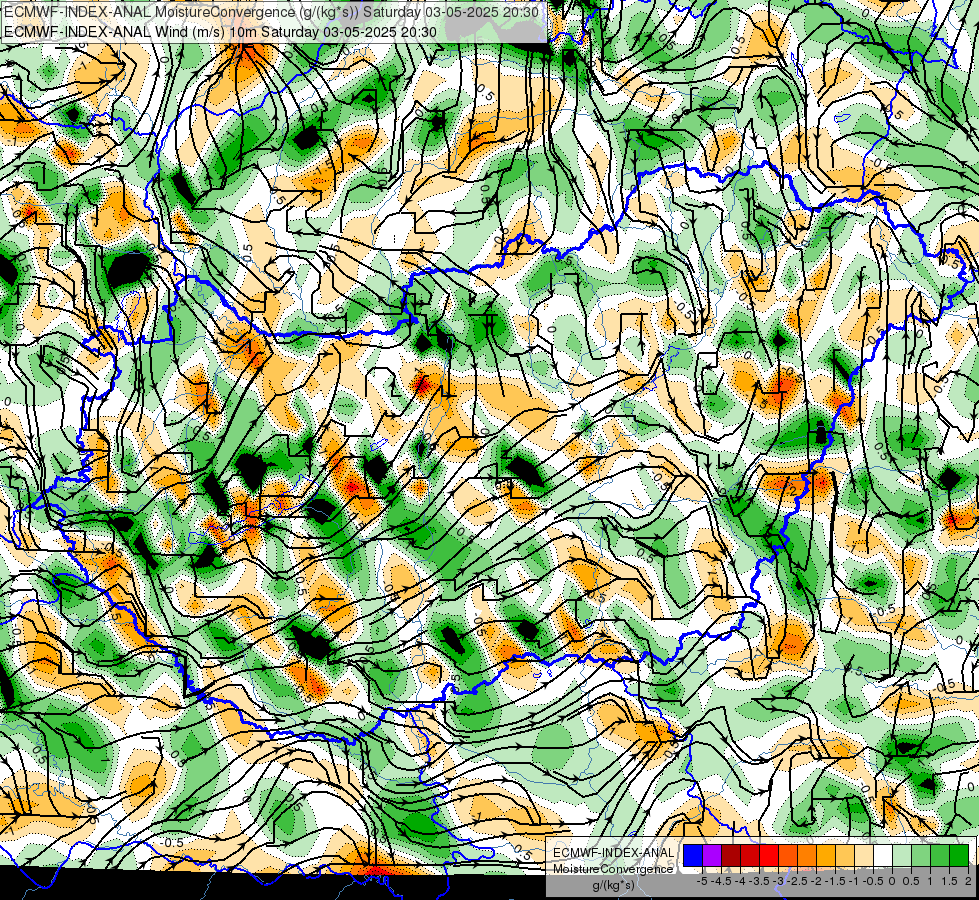Pick the darkest green swatch ending at 2
The height and width of the screenshot is (900, 979).
coord(959,856)
